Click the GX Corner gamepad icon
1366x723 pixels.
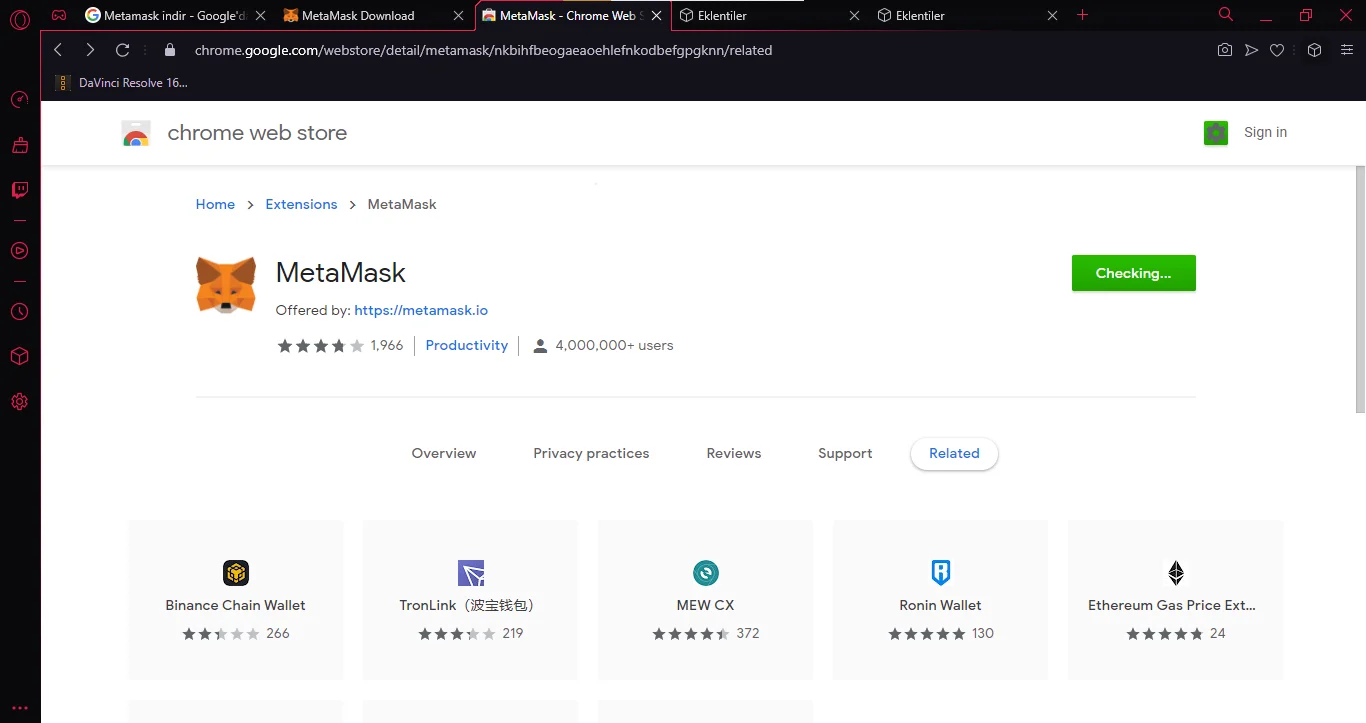60,15
